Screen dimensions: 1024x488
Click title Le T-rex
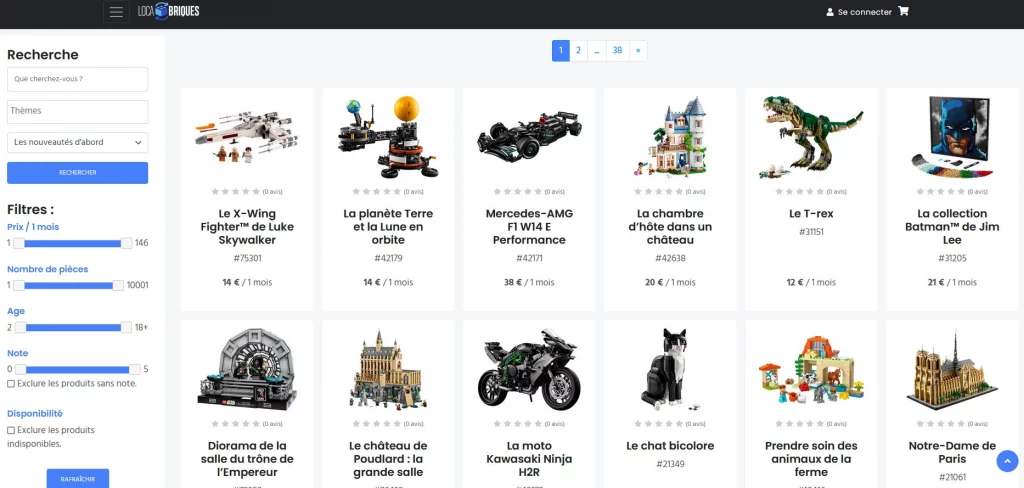[811, 214]
